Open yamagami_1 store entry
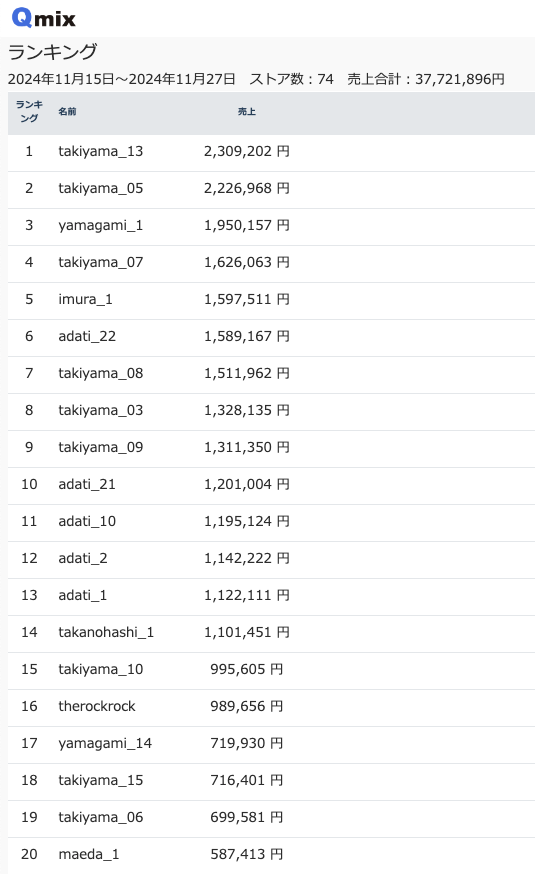This screenshot has width=535, height=874. 100,226
